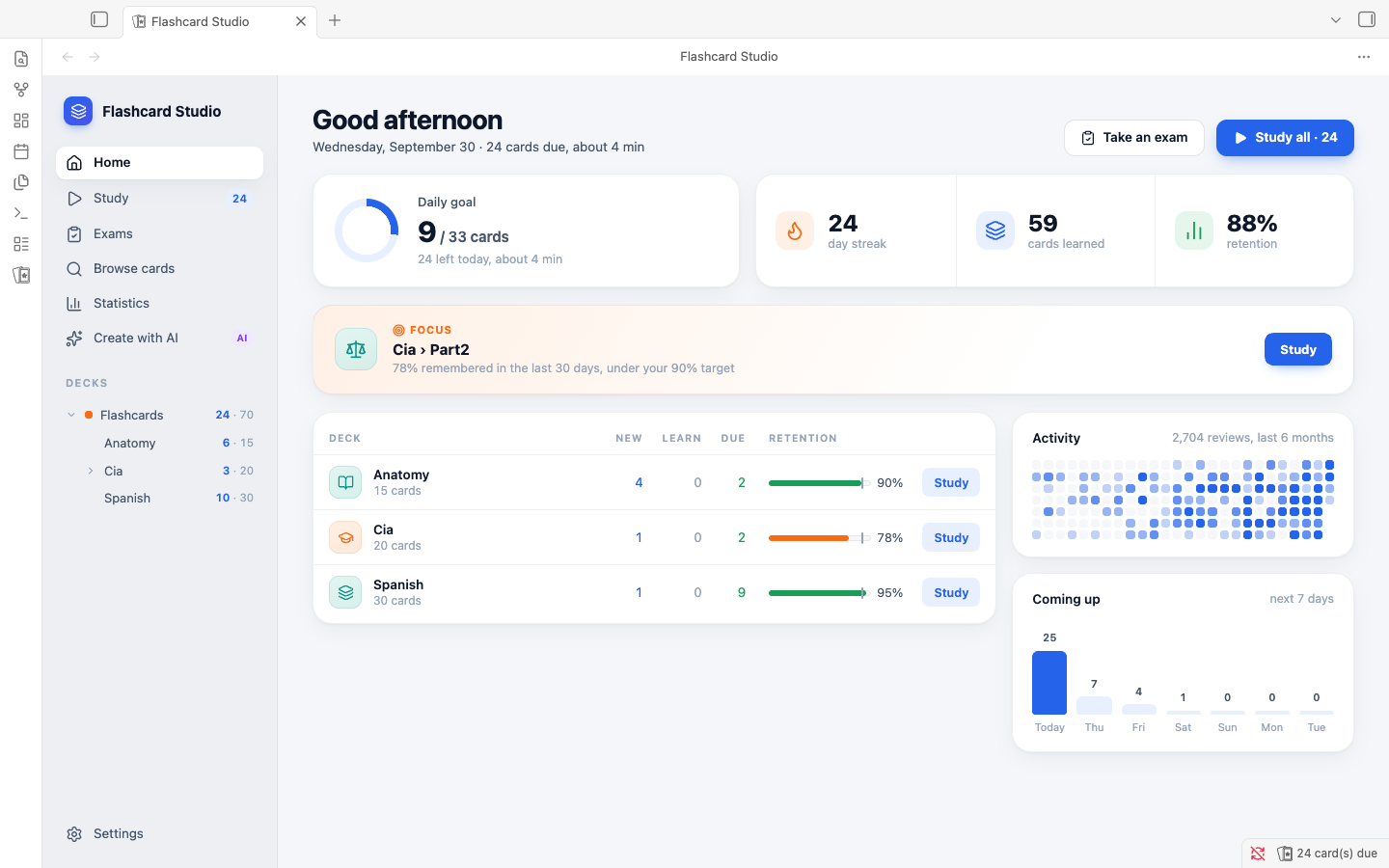Click Study in the Focus banner
The height and width of the screenshot is (868, 1389).
[1298, 349]
